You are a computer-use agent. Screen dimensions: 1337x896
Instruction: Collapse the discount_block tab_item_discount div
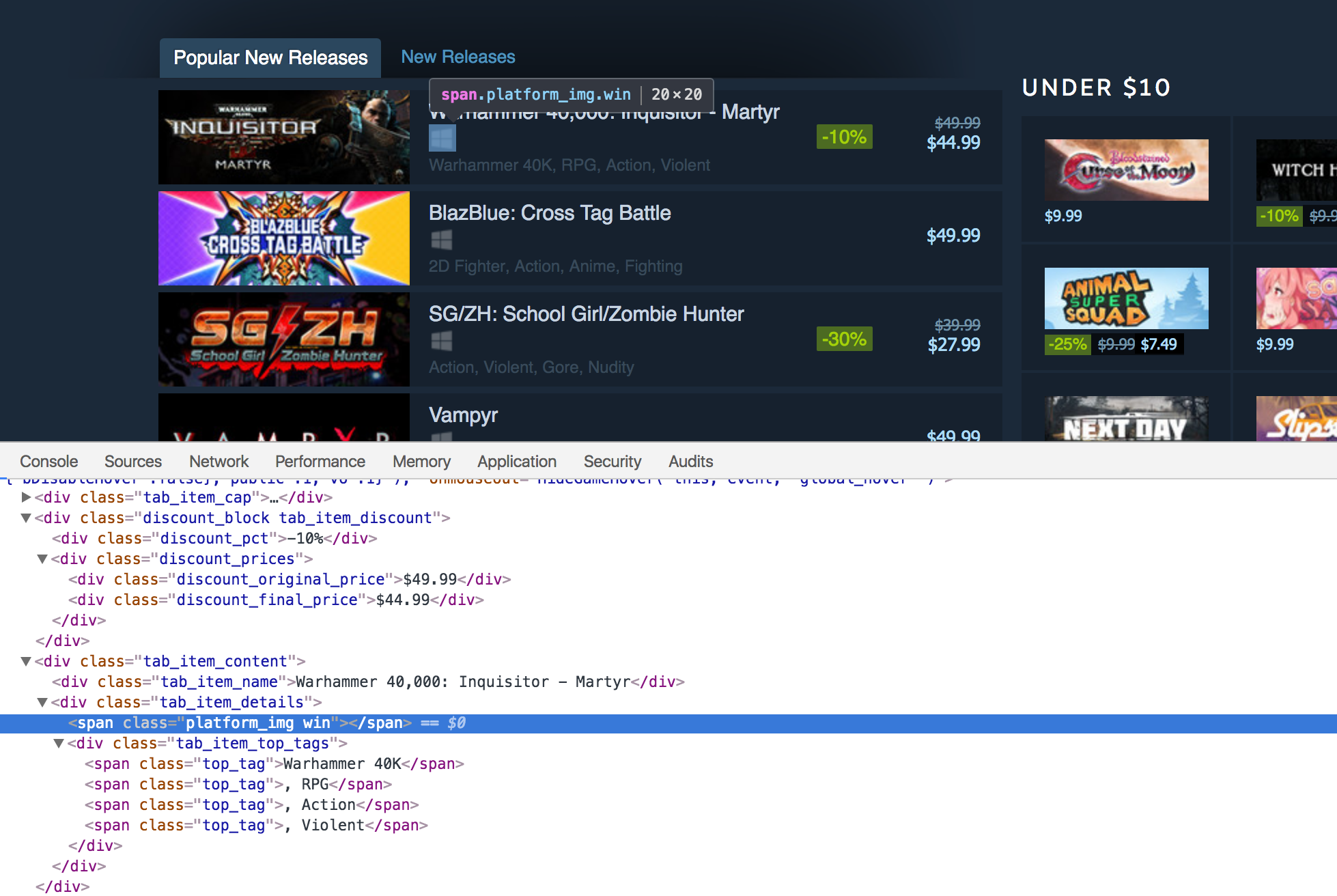point(26,518)
